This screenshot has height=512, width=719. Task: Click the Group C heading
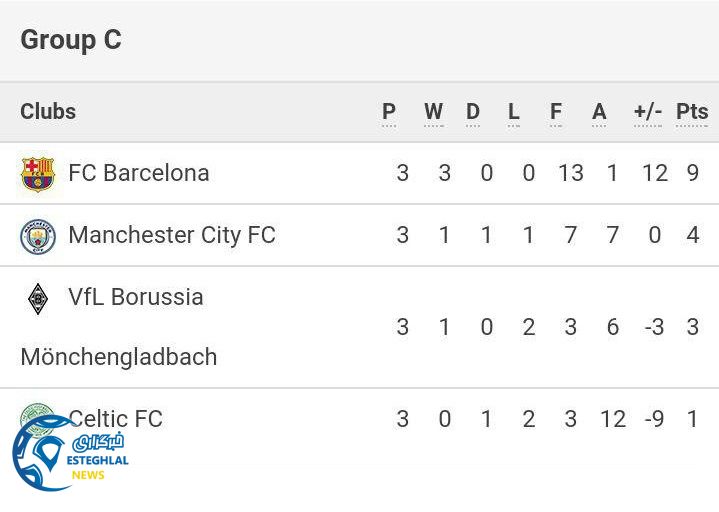(x=71, y=40)
